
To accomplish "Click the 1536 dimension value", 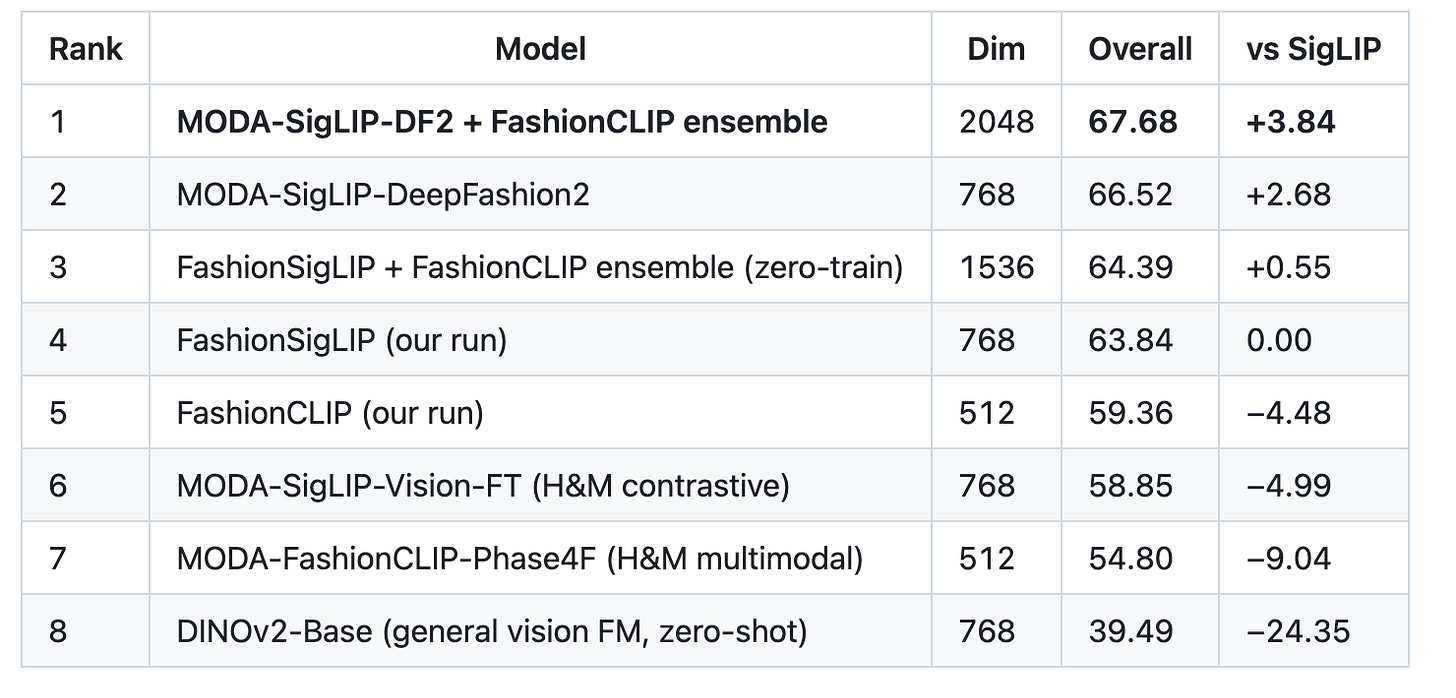I will pyautogui.click(x=996, y=267).
